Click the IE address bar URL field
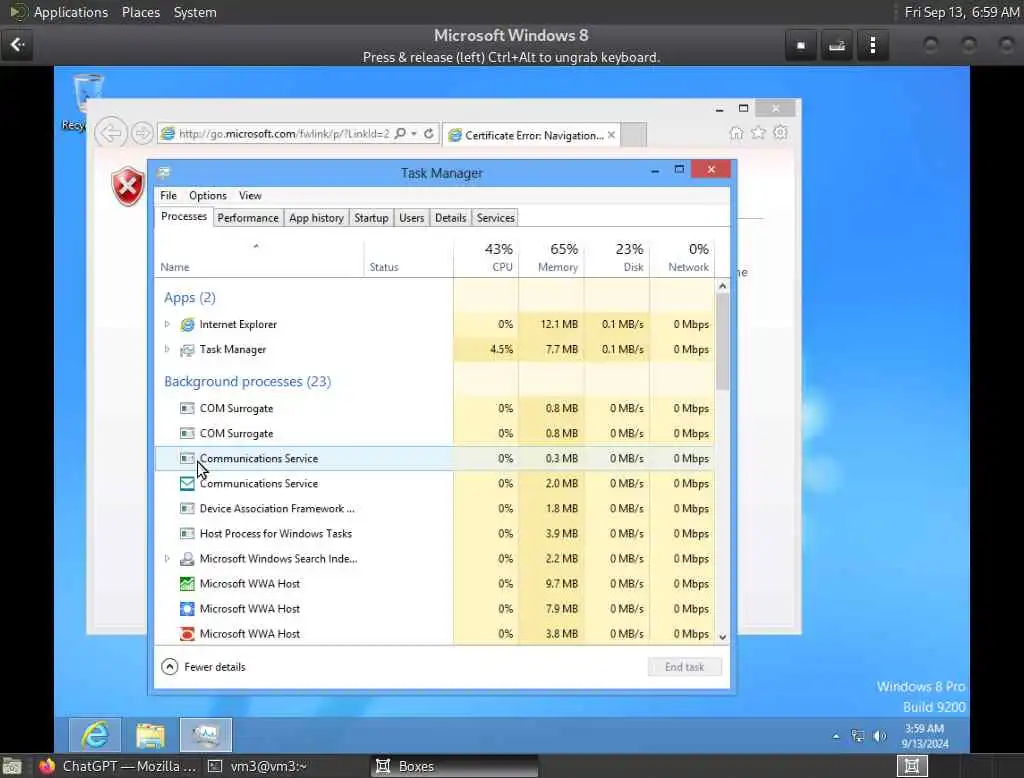1024x778 pixels. [x=283, y=134]
